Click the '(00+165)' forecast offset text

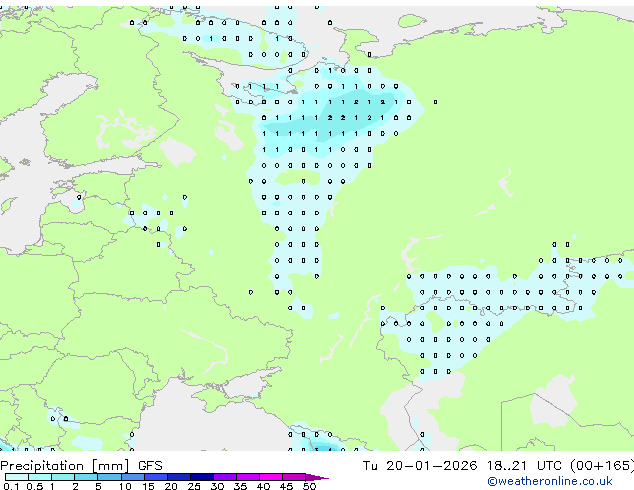(x=602, y=466)
